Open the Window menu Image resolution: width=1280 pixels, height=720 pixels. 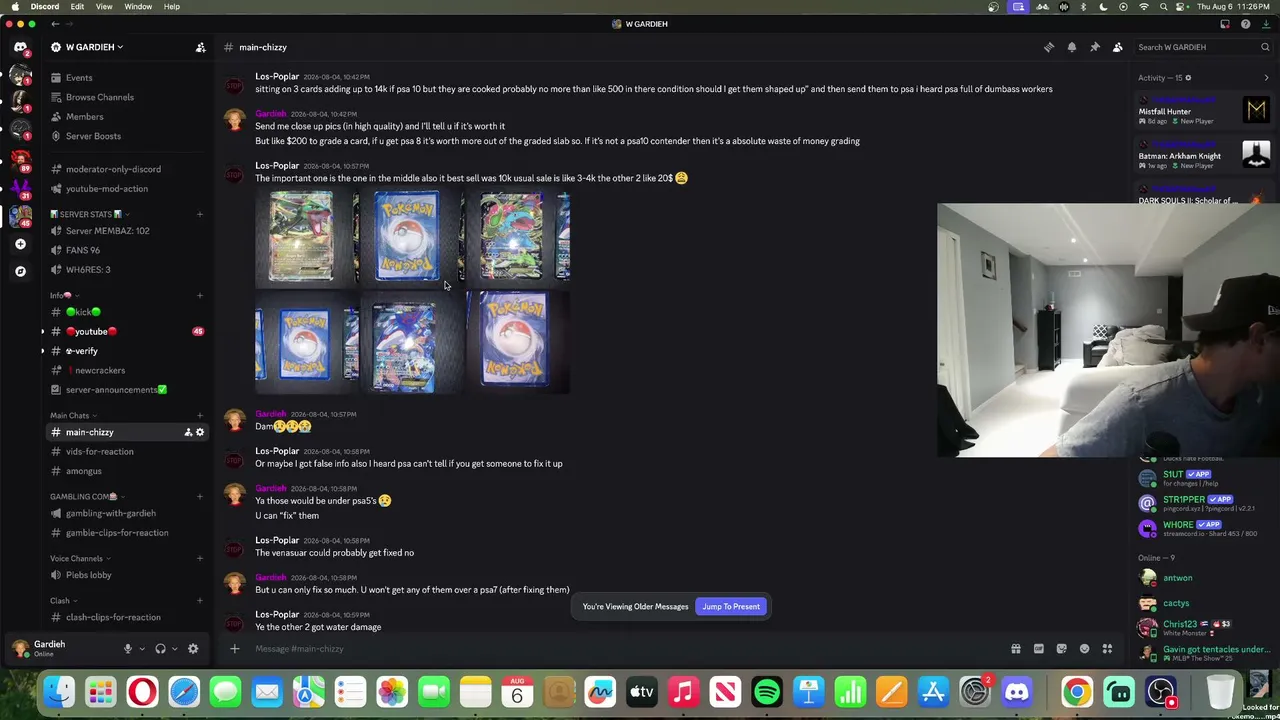point(138,7)
